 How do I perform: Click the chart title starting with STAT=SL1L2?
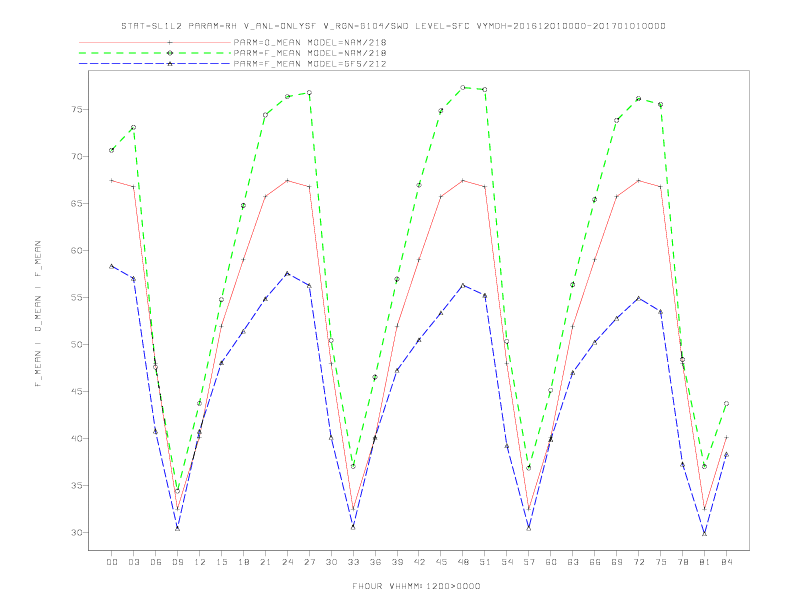click(x=393, y=26)
